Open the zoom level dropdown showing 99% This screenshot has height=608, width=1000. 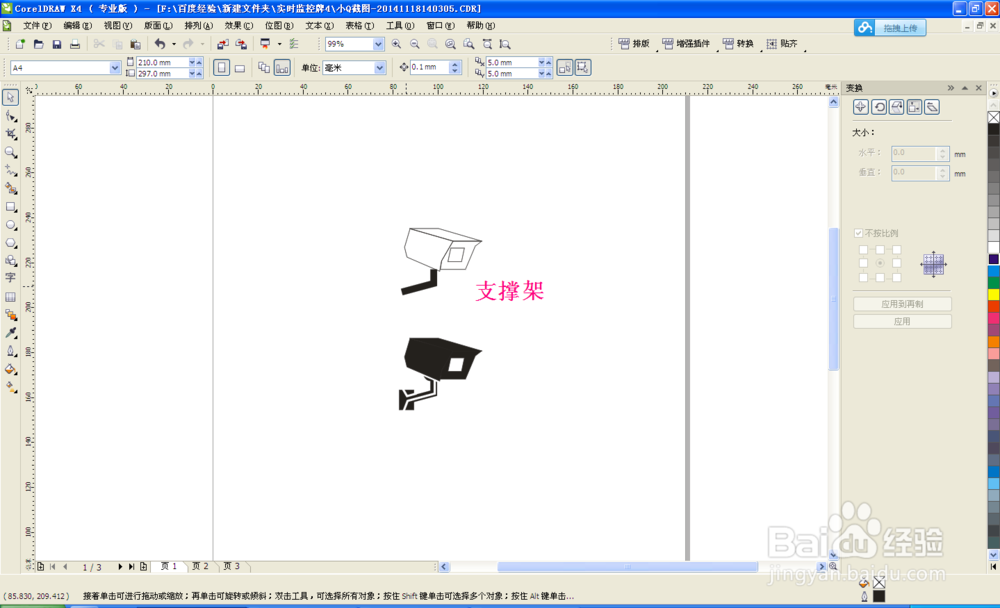click(378, 44)
